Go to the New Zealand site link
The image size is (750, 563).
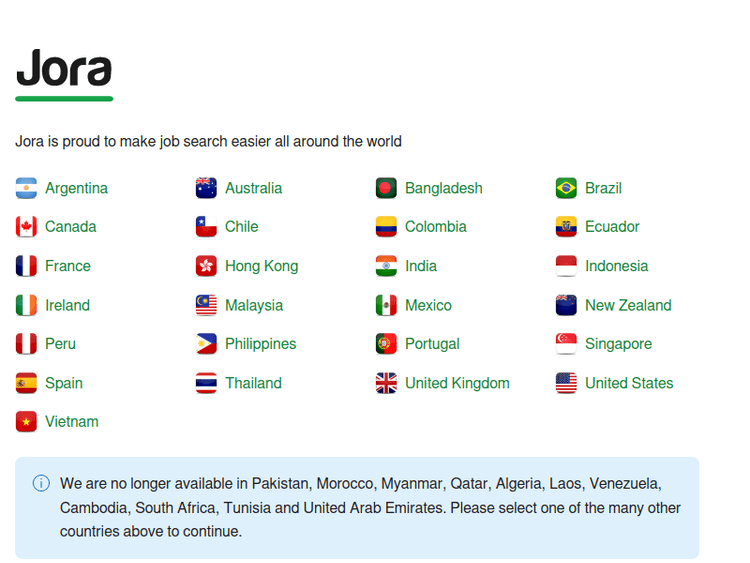[628, 305]
